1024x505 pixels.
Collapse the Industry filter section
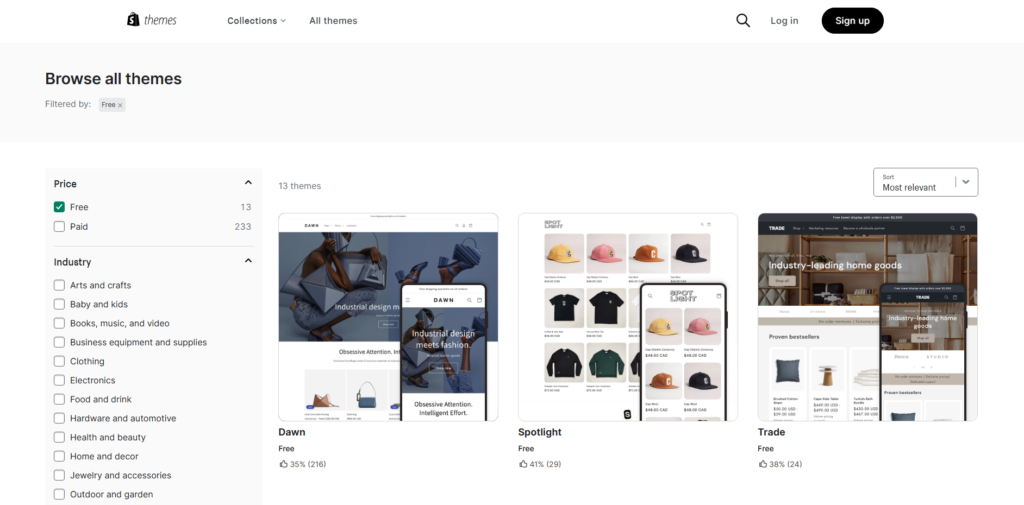[248, 261]
